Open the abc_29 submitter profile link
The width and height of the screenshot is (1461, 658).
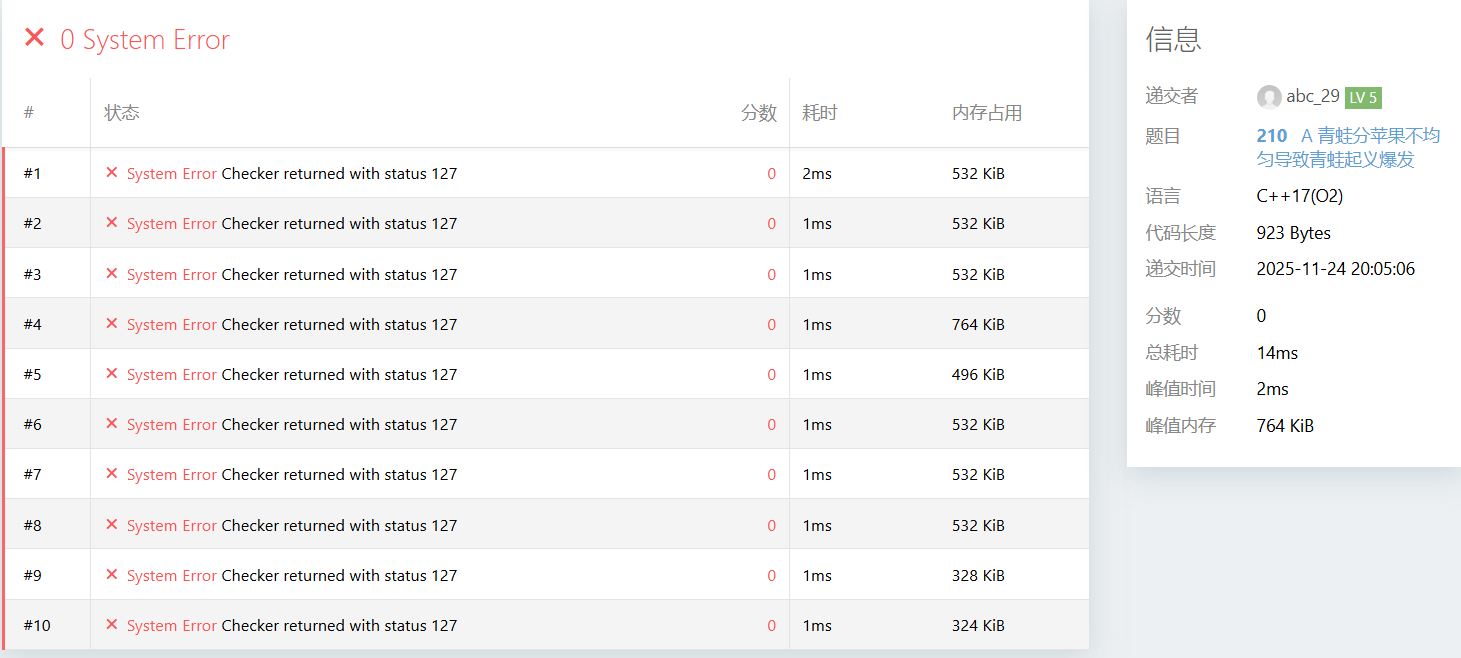tap(1312, 96)
